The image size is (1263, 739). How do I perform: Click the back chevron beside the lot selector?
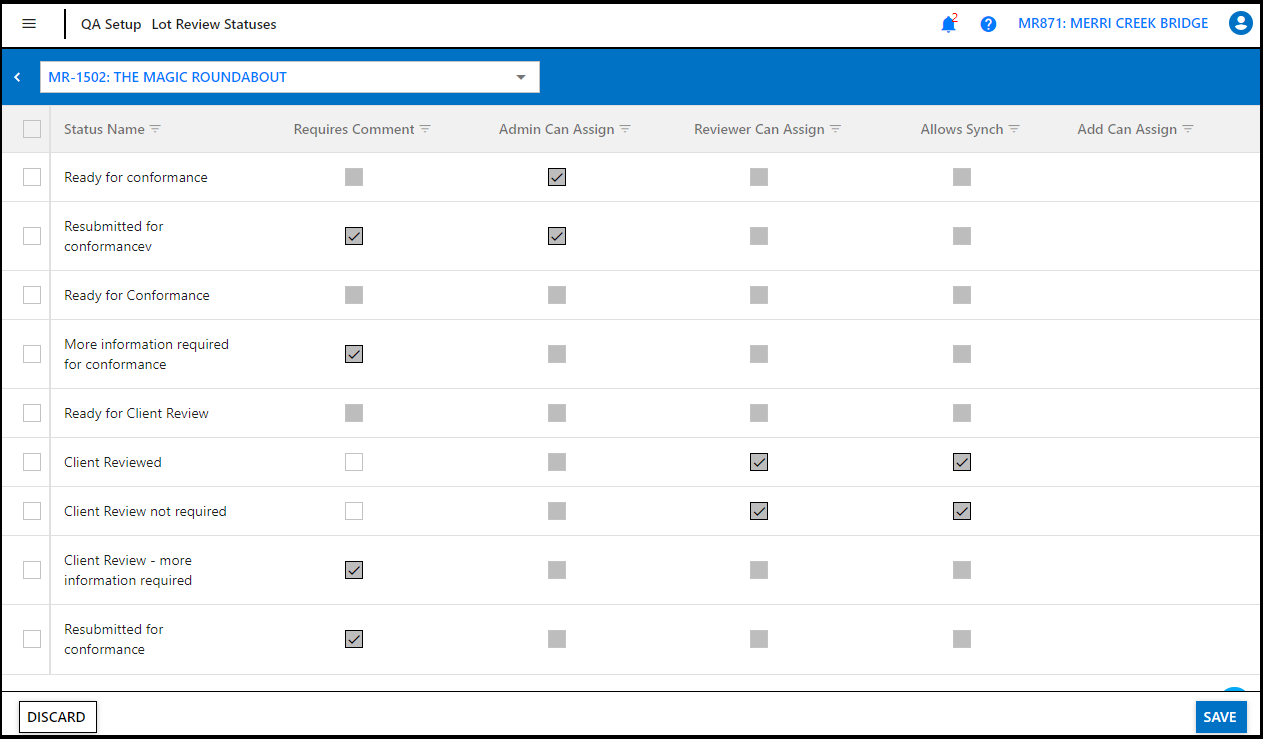[16, 76]
